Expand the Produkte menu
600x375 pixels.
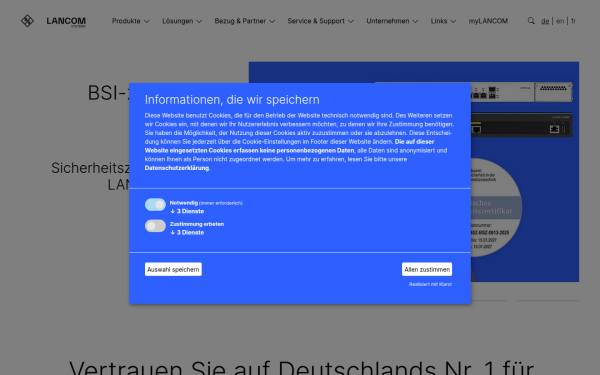click(x=130, y=21)
